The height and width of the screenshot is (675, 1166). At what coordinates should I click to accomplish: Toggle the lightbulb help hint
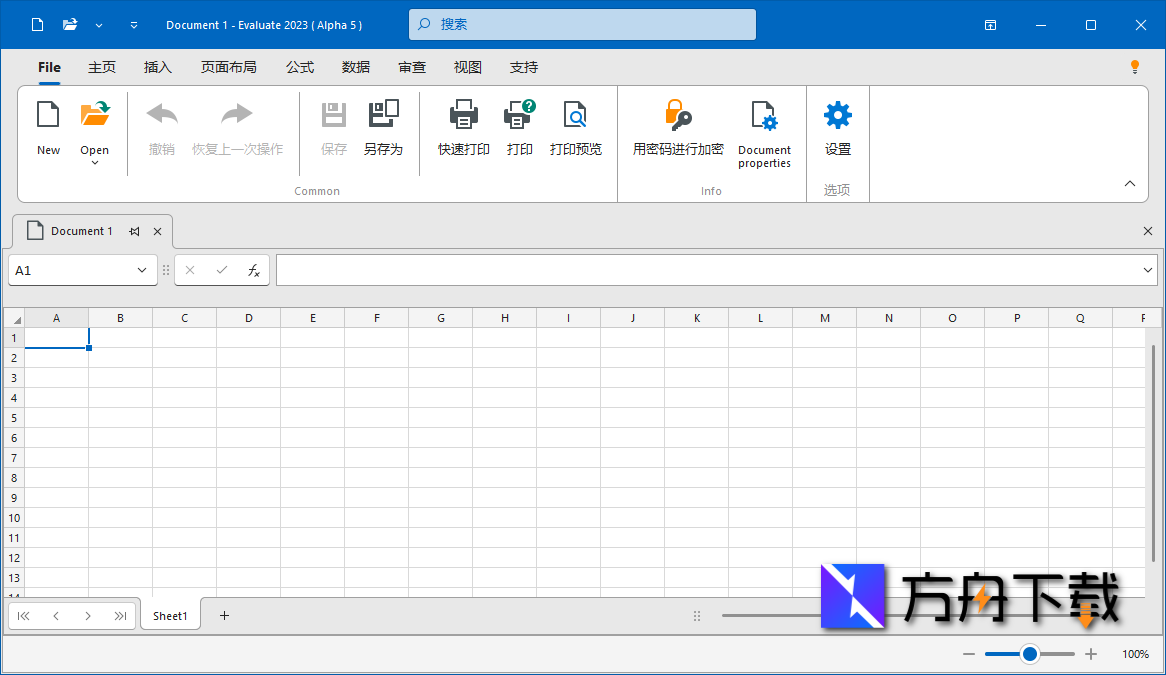point(1135,66)
